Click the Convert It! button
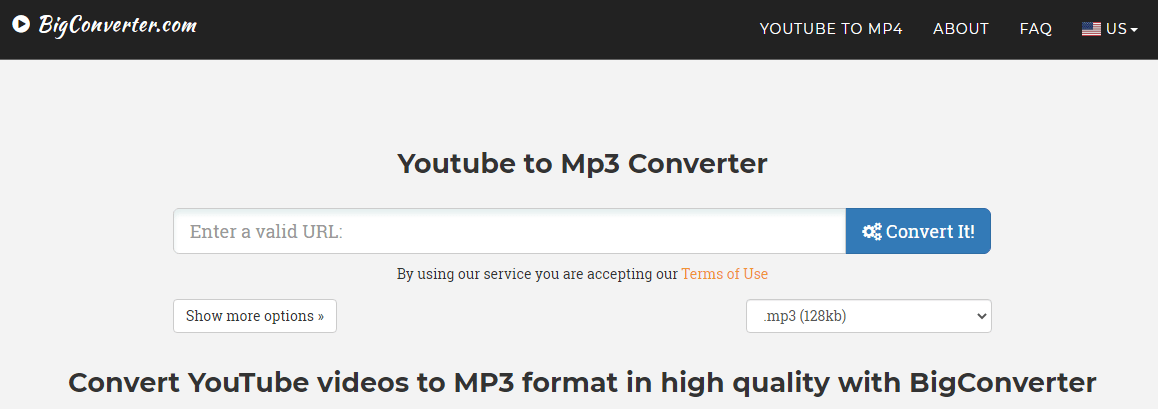The width and height of the screenshot is (1158, 409). tap(918, 231)
